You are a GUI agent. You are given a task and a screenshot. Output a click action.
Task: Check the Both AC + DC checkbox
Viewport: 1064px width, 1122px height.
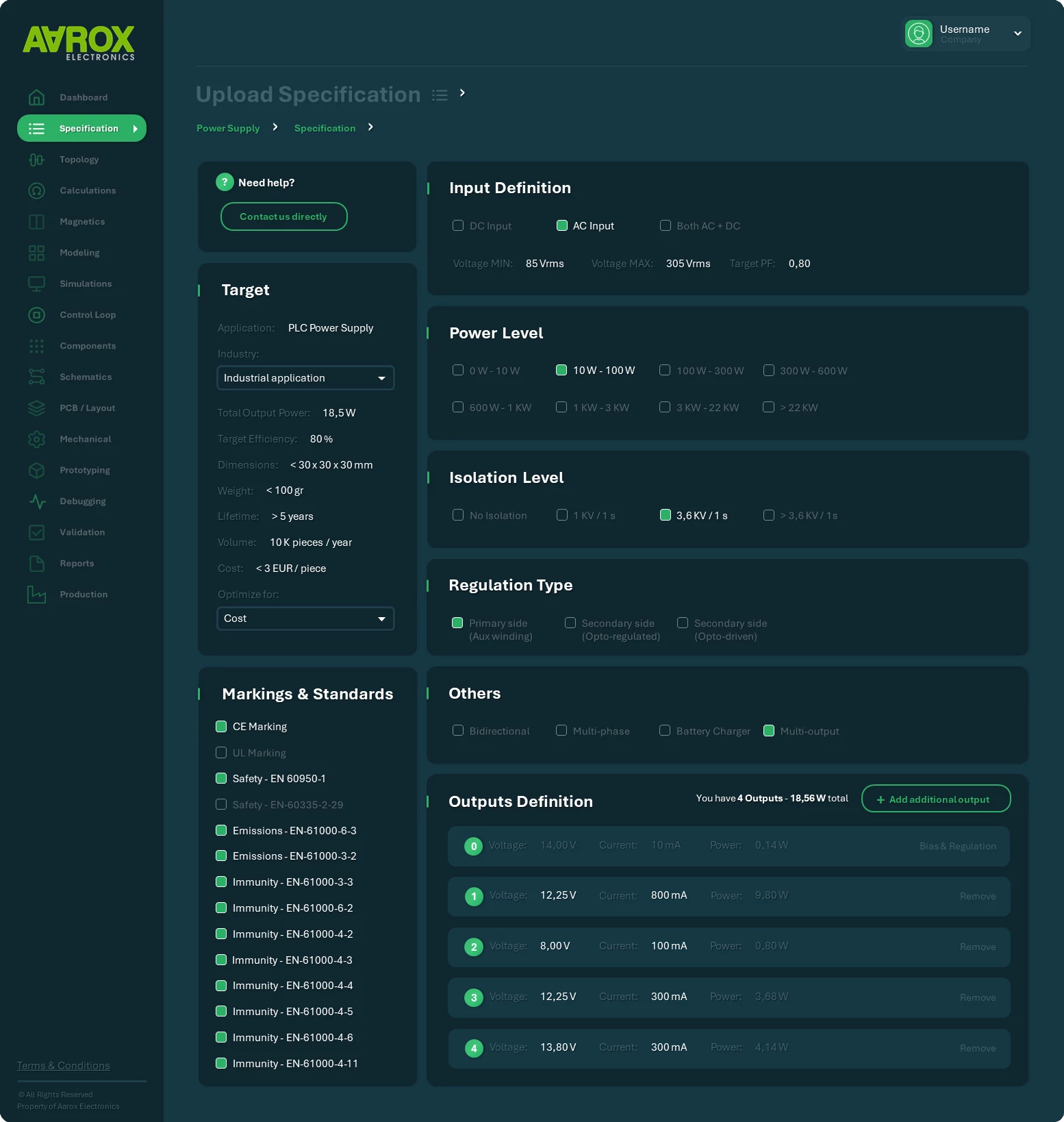(x=665, y=225)
